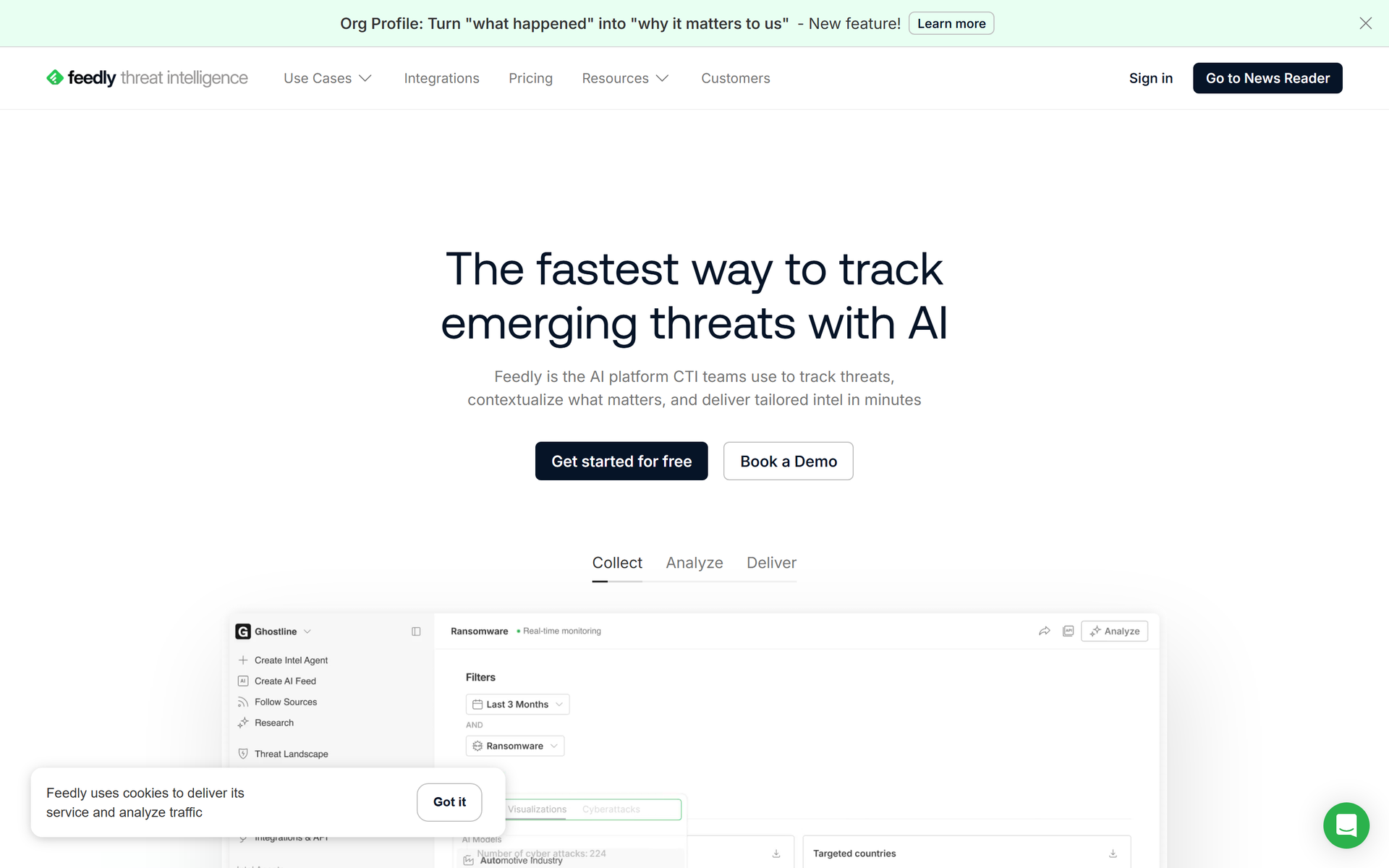Open Integrations in the navigation
The width and height of the screenshot is (1389, 868).
(441, 78)
